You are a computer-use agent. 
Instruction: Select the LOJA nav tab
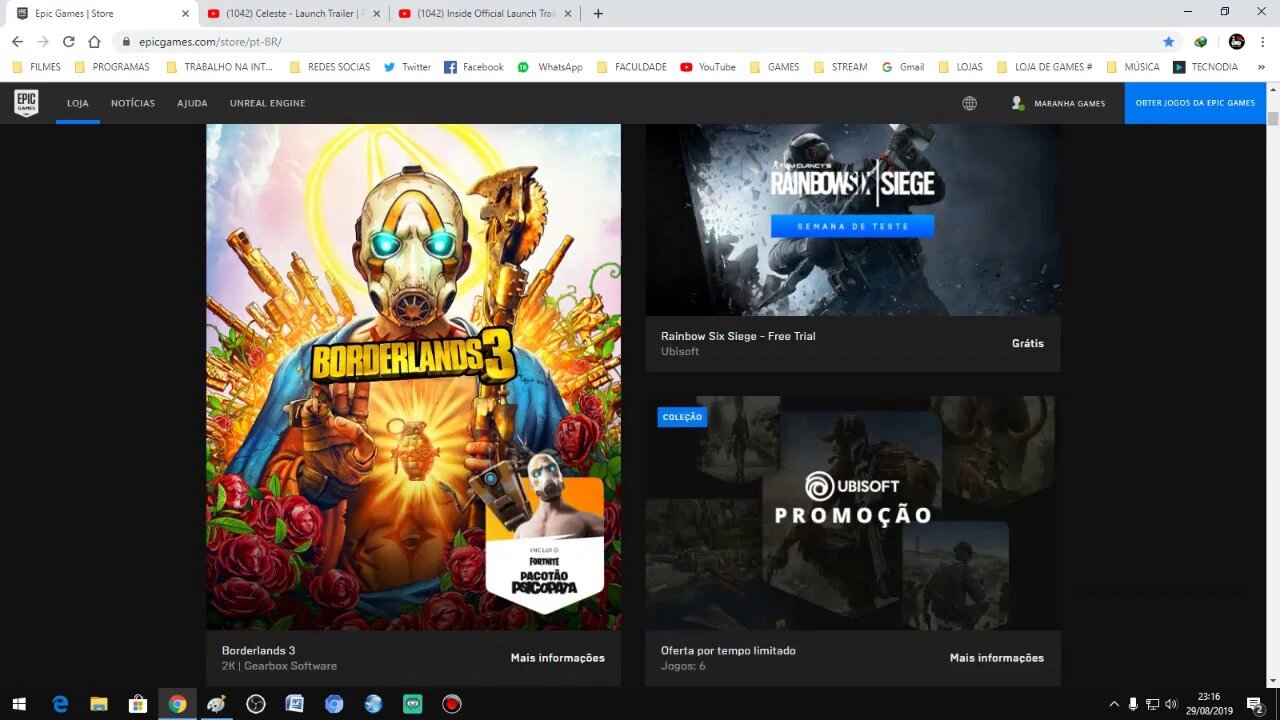pos(78,103)
